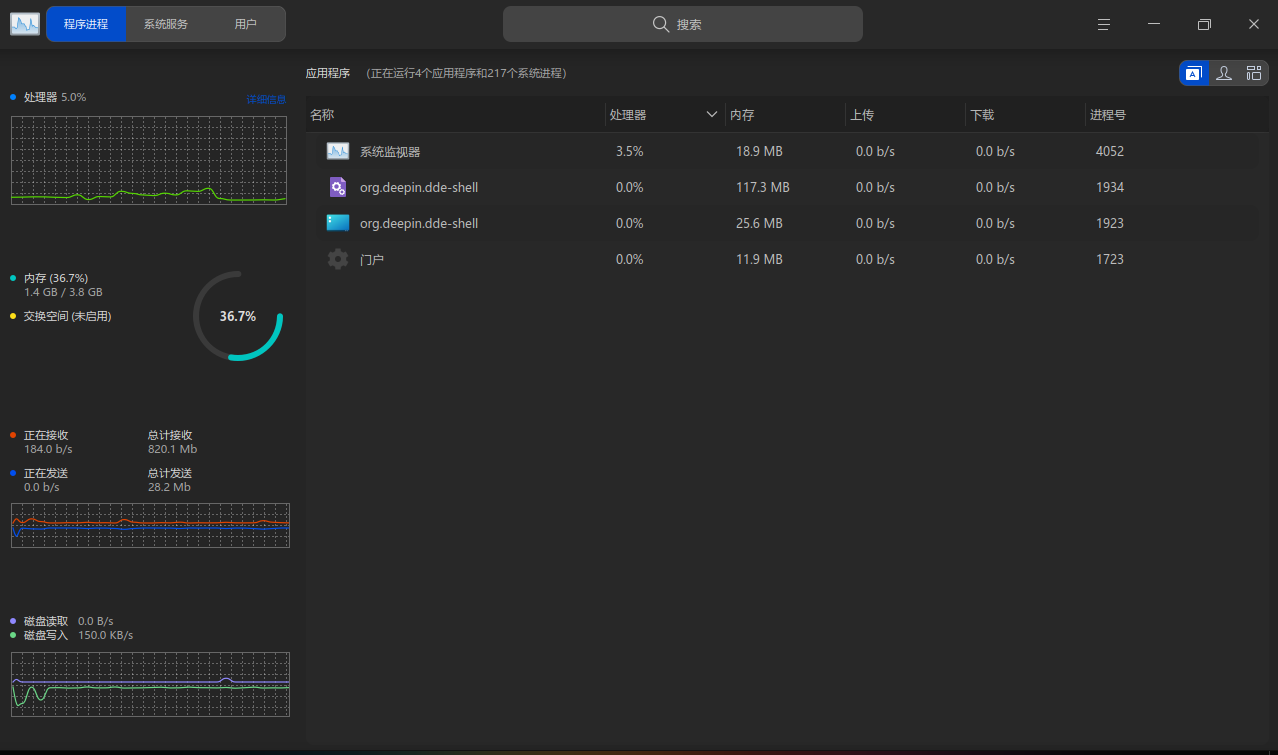This screenshot has width=1278, height=755.
Task: Click the 系统监视器 process icon
Action: 338,151
